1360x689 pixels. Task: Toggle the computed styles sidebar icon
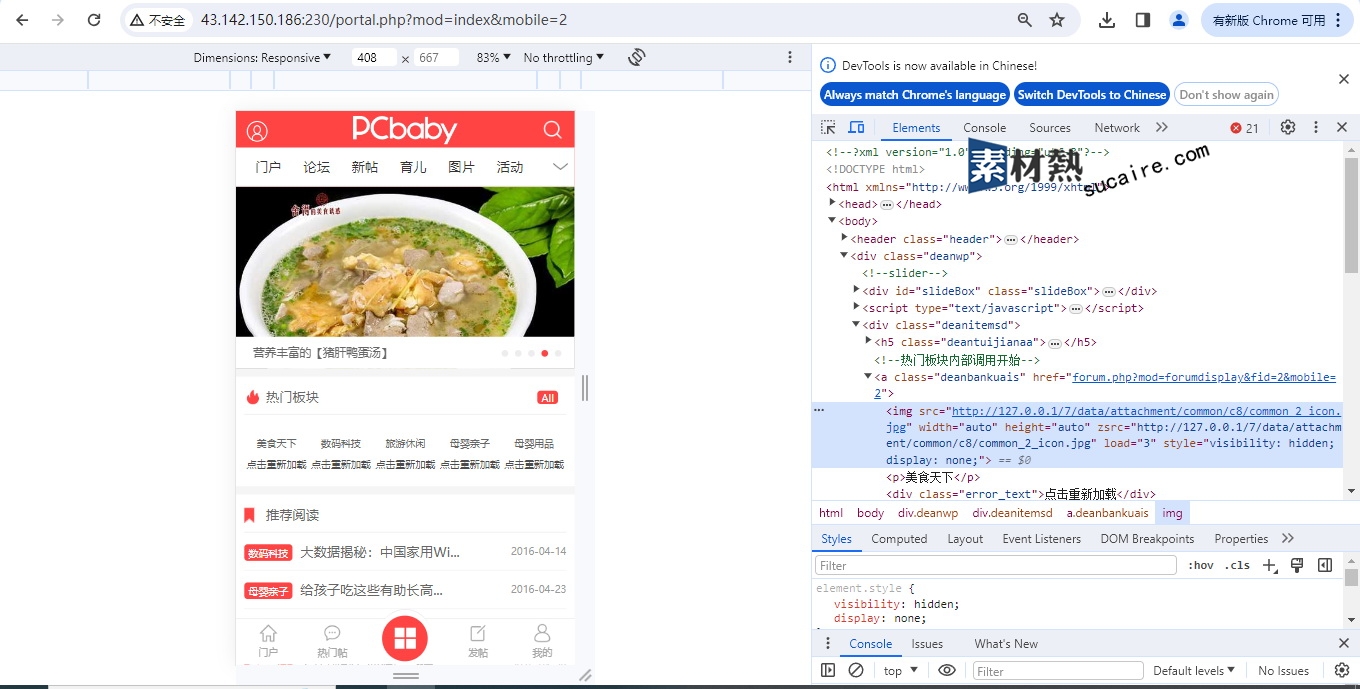coord(1325,565)
